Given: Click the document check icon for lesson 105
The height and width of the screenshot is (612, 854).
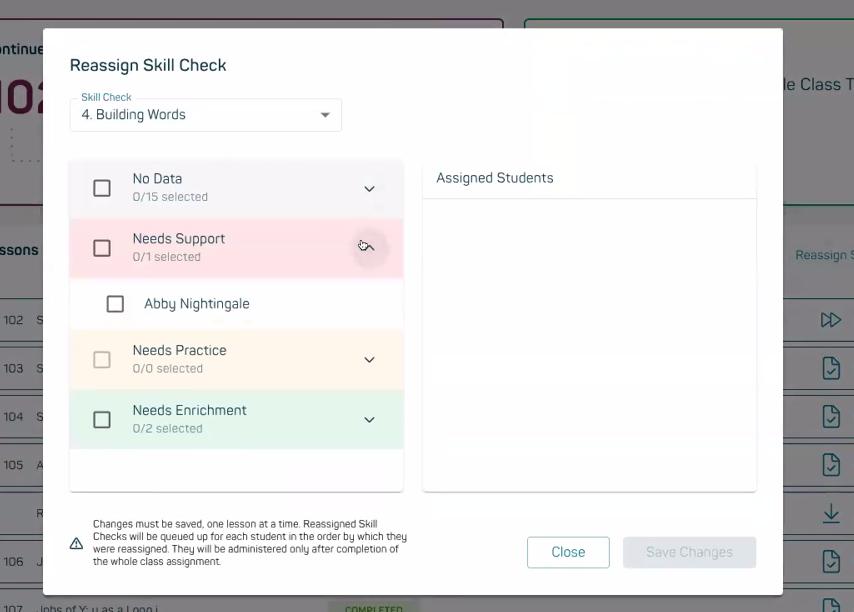Looking at the screenshot, I should point(831,465).
